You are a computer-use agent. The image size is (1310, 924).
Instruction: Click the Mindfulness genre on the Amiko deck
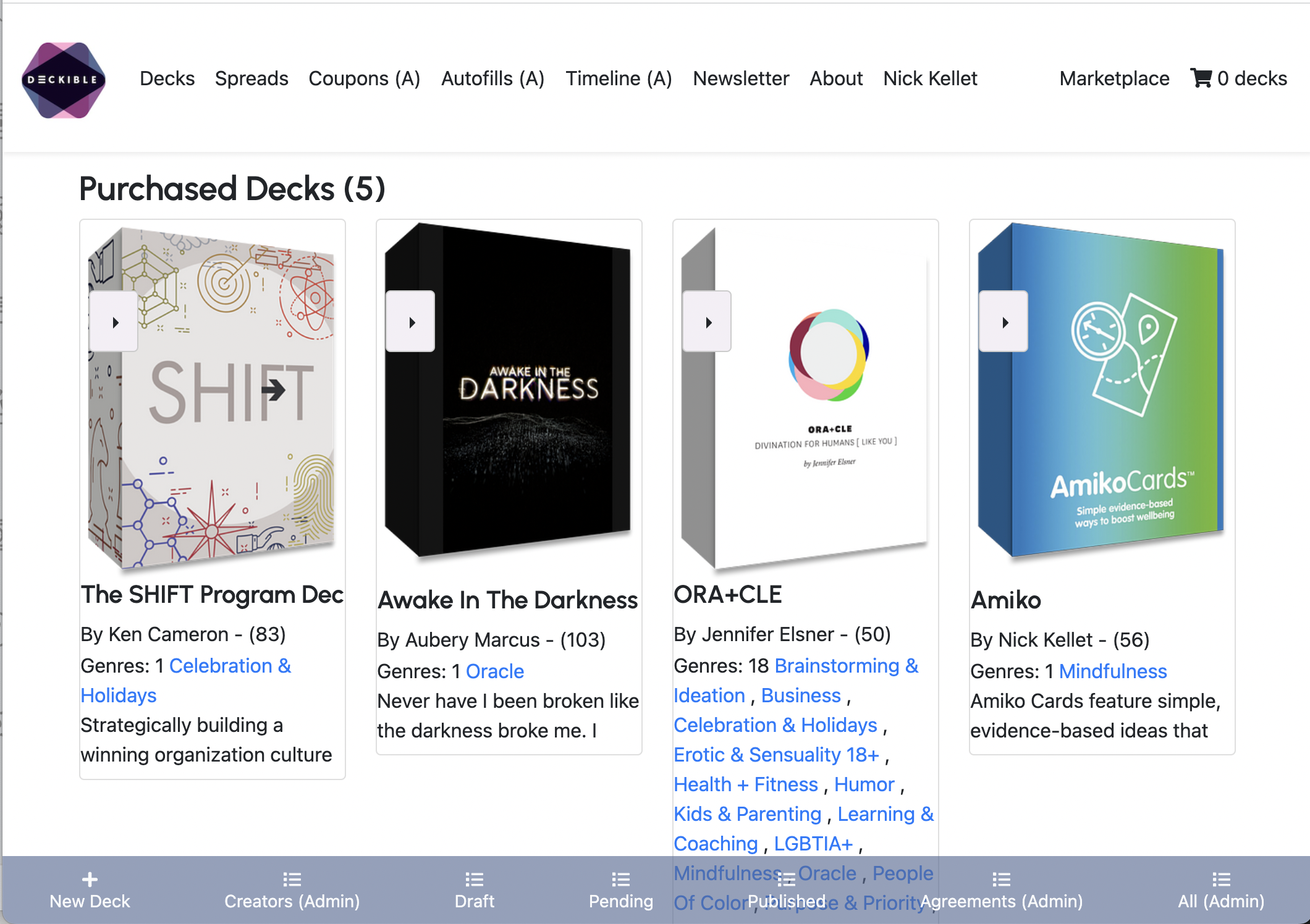(x=1112, y=671)
